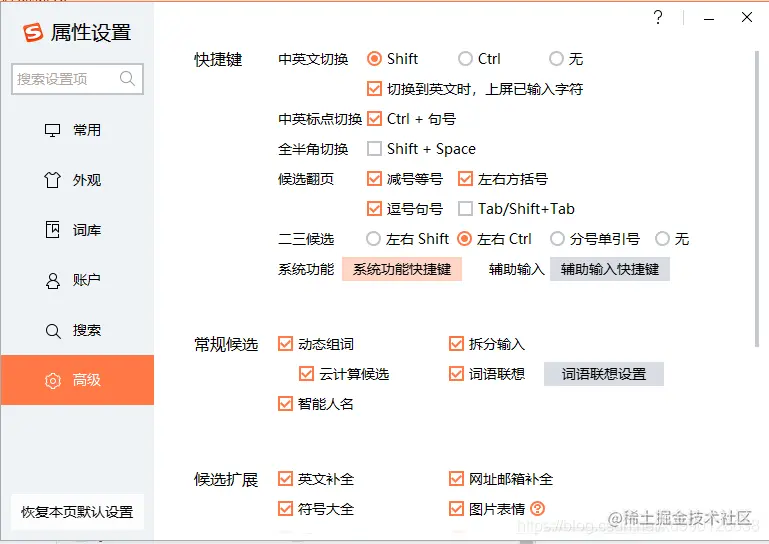This screenshot has width=769, height=544.
Task: Open 辅助输入快捷键 settings
Action: click(x=610, y=269)
